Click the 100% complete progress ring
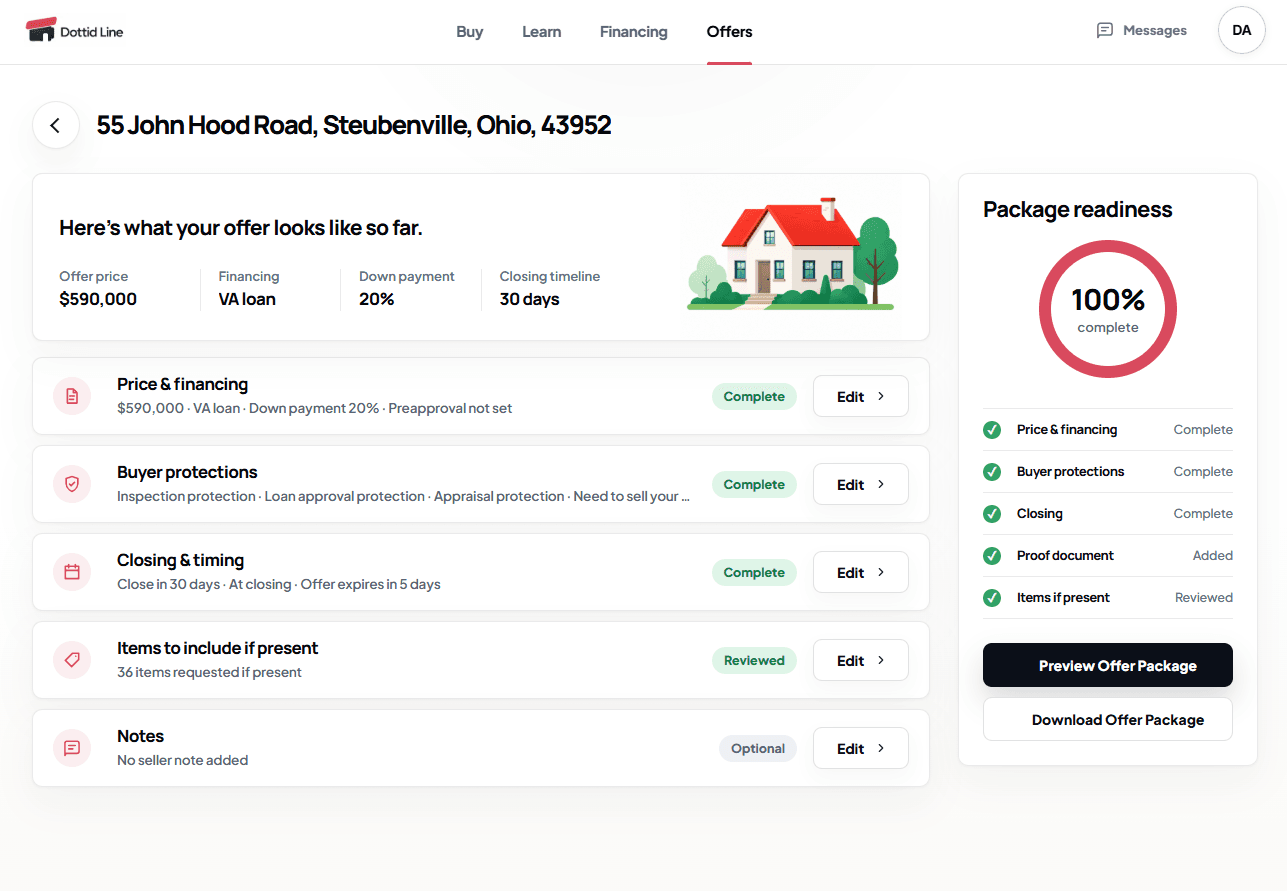The width and height of the screenshot is (1287, 891). pyautogui.click(x=1108, y=309)
